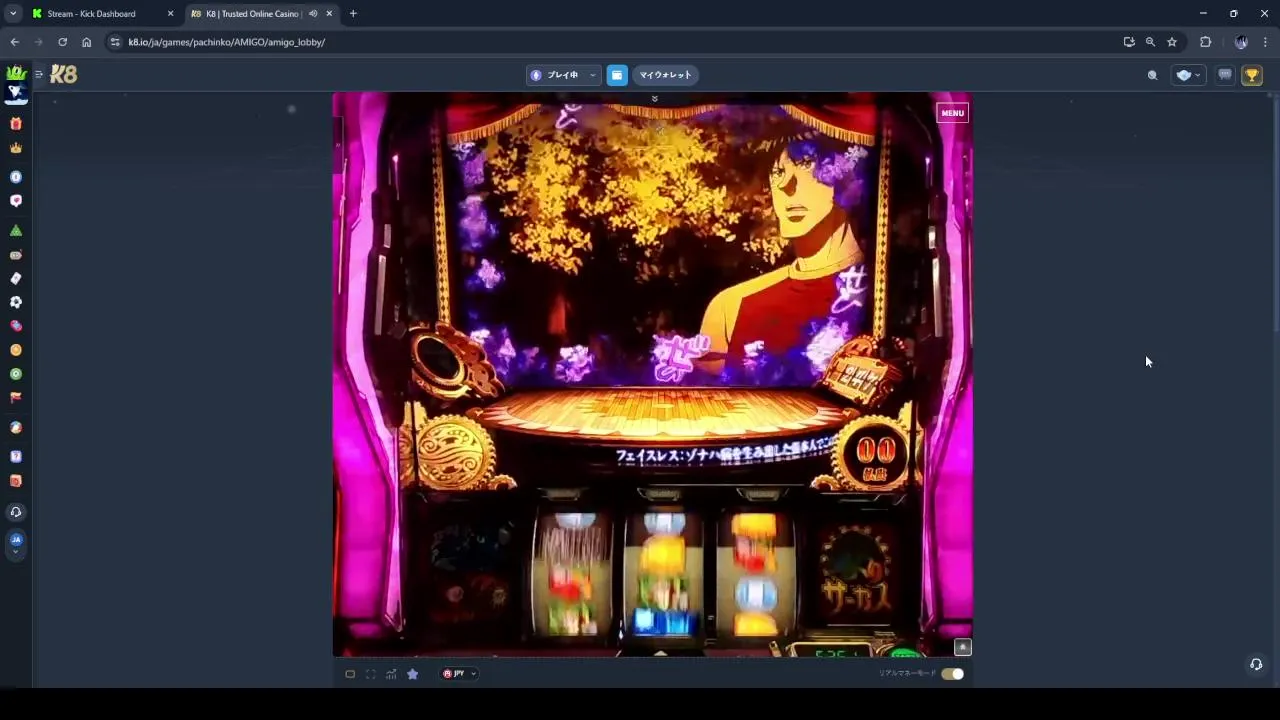
Task: Open game statistics chart icon
Action: click(391, 674)
